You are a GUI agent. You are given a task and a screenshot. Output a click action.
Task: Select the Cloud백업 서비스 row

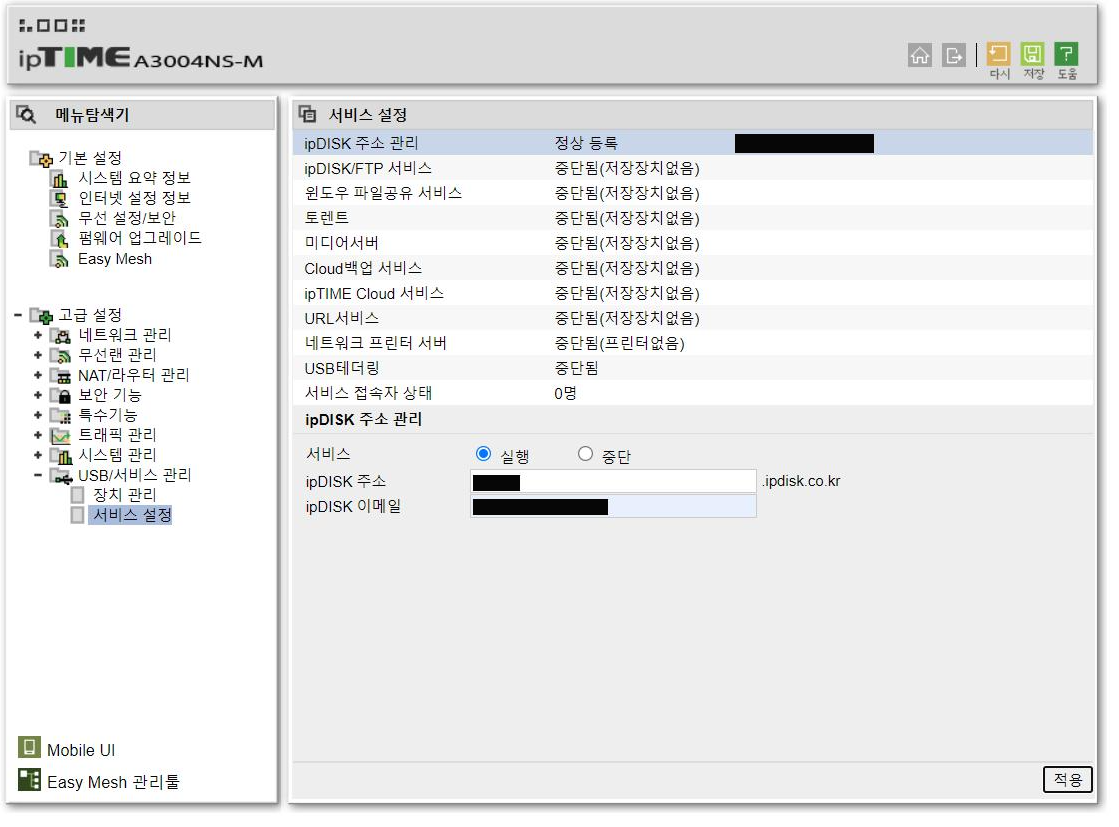click(692, 268)
